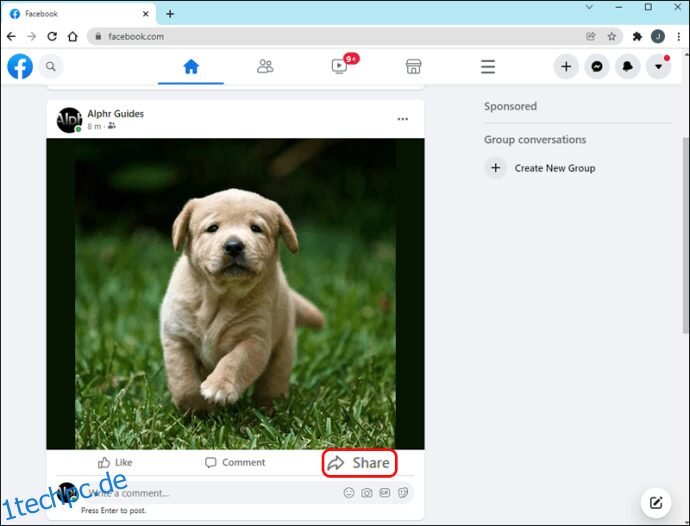This screenshot has width=690, height=526.
Task: Close the Facebook browser tab
Action: coord(146,14)
